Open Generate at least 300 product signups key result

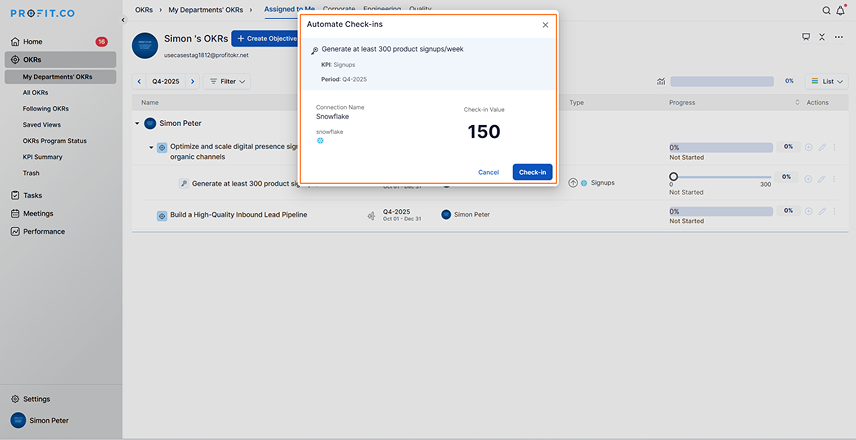246,183
